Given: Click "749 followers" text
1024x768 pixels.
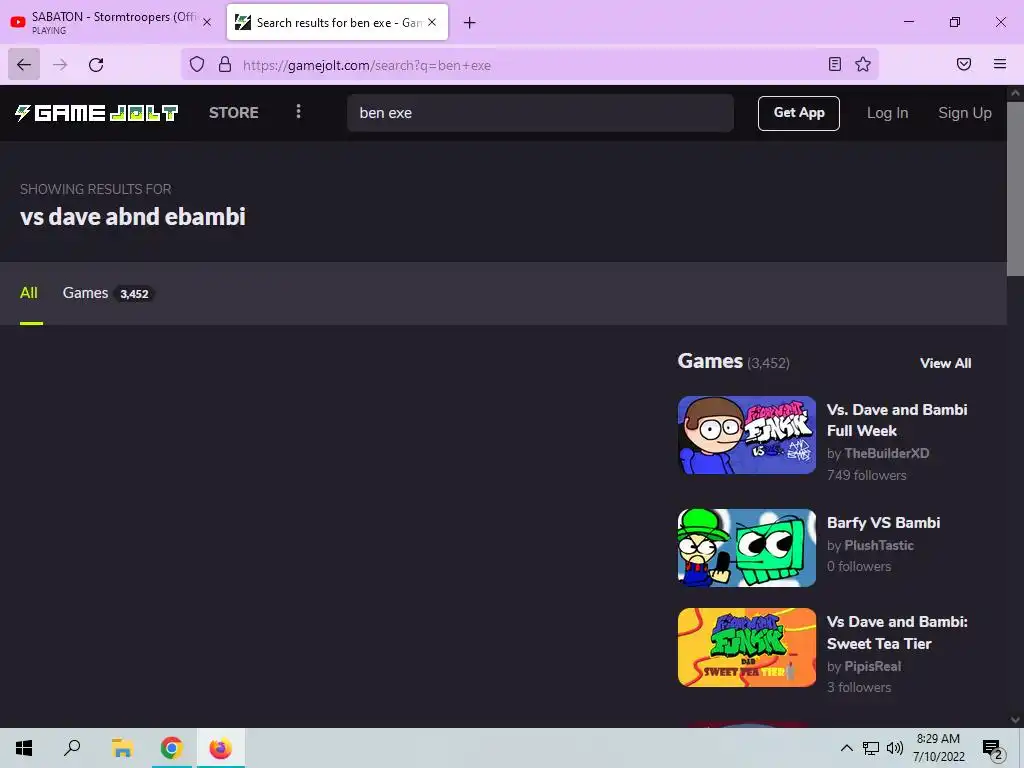Looking at the screenshot, I should tap(867, 475).
